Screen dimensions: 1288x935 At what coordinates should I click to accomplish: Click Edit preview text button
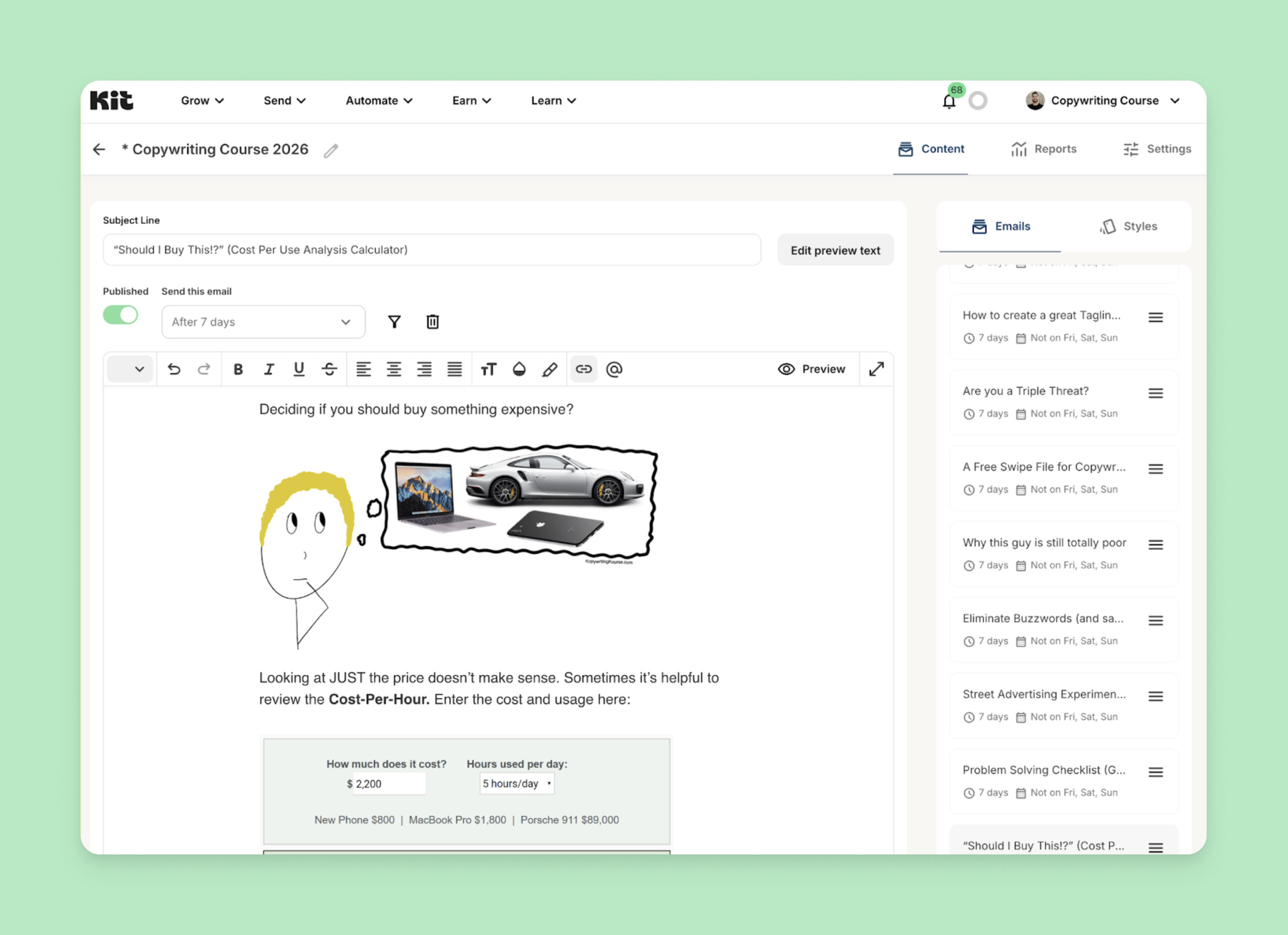(835, 251)
